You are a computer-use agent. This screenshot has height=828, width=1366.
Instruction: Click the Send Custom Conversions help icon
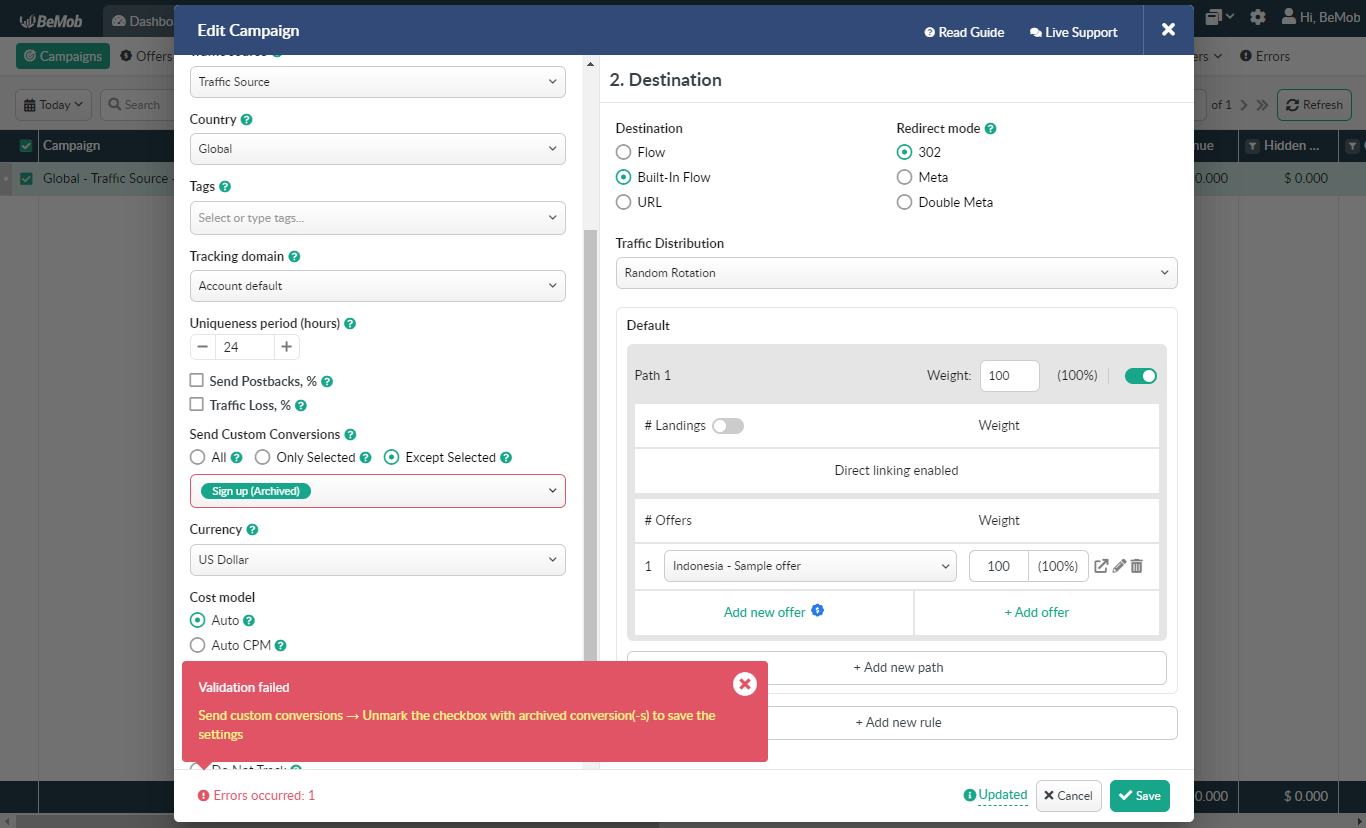(350, 434)
